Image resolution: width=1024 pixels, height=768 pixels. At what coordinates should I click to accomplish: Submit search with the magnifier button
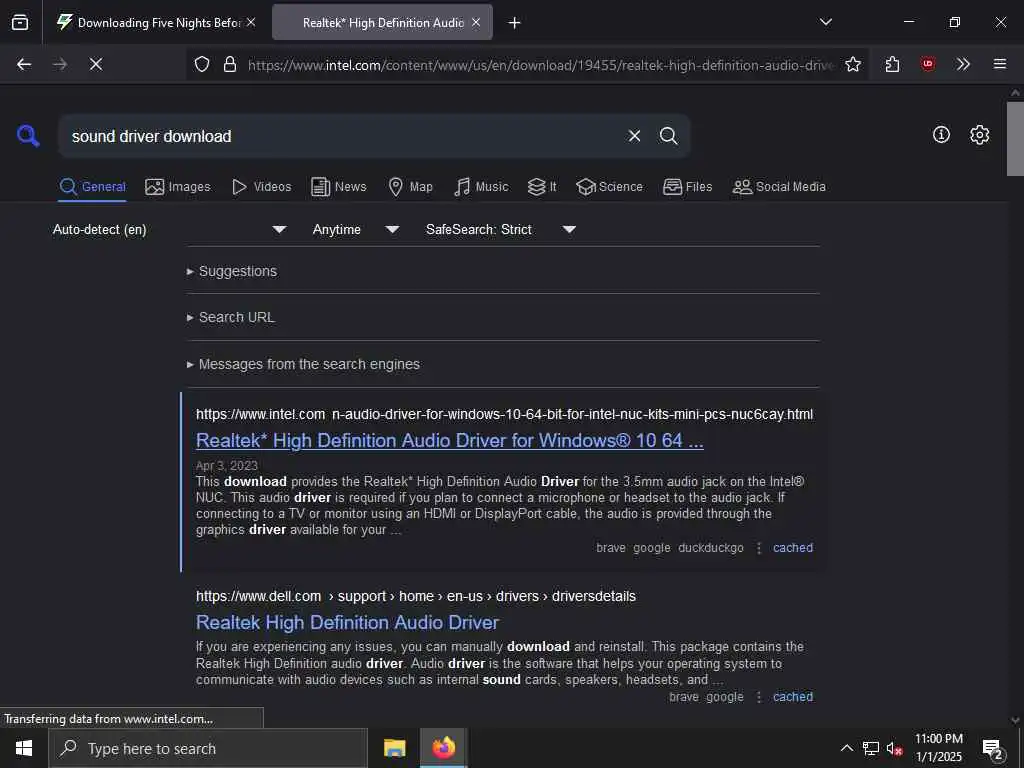pos(668,136)
